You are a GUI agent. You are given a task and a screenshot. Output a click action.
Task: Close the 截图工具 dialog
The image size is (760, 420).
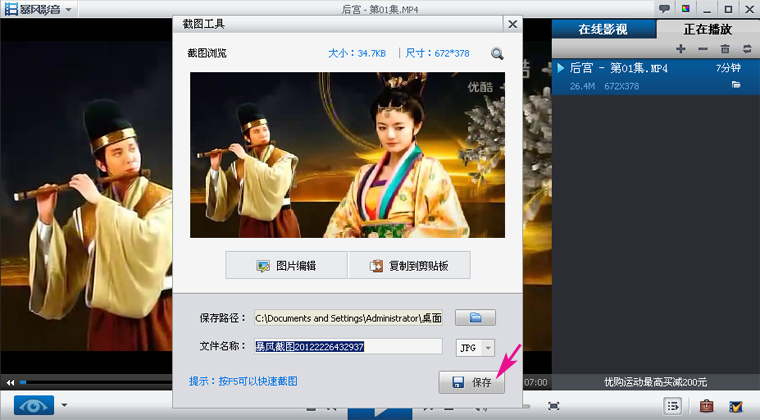pyautogui.click(x=512, y=24)
